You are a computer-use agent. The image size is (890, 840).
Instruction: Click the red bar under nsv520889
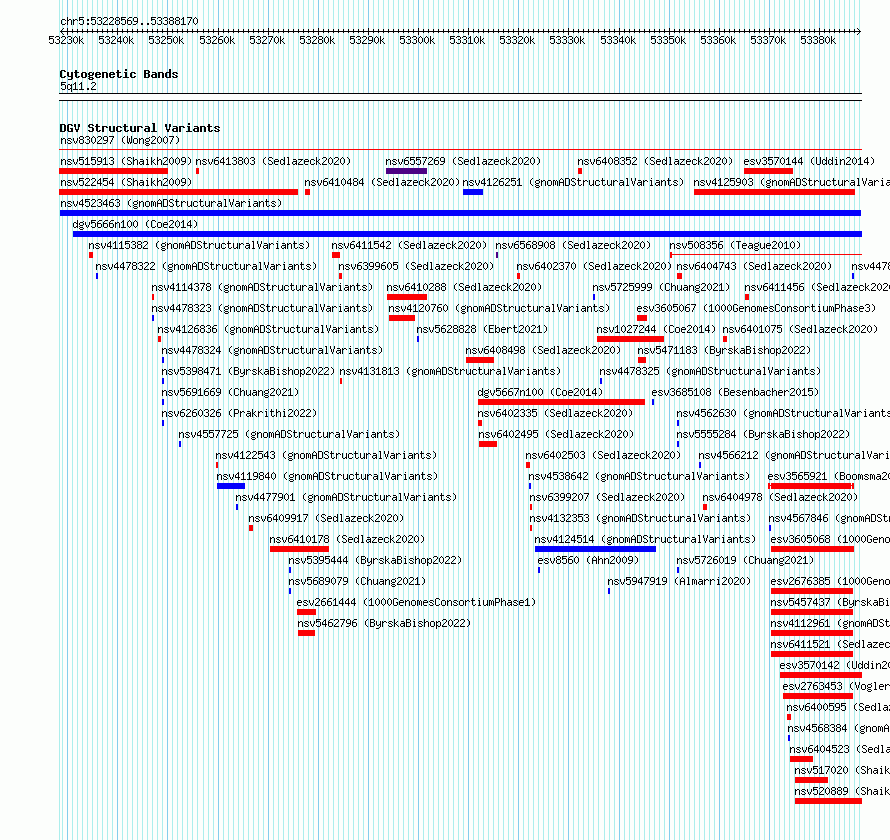828,801
